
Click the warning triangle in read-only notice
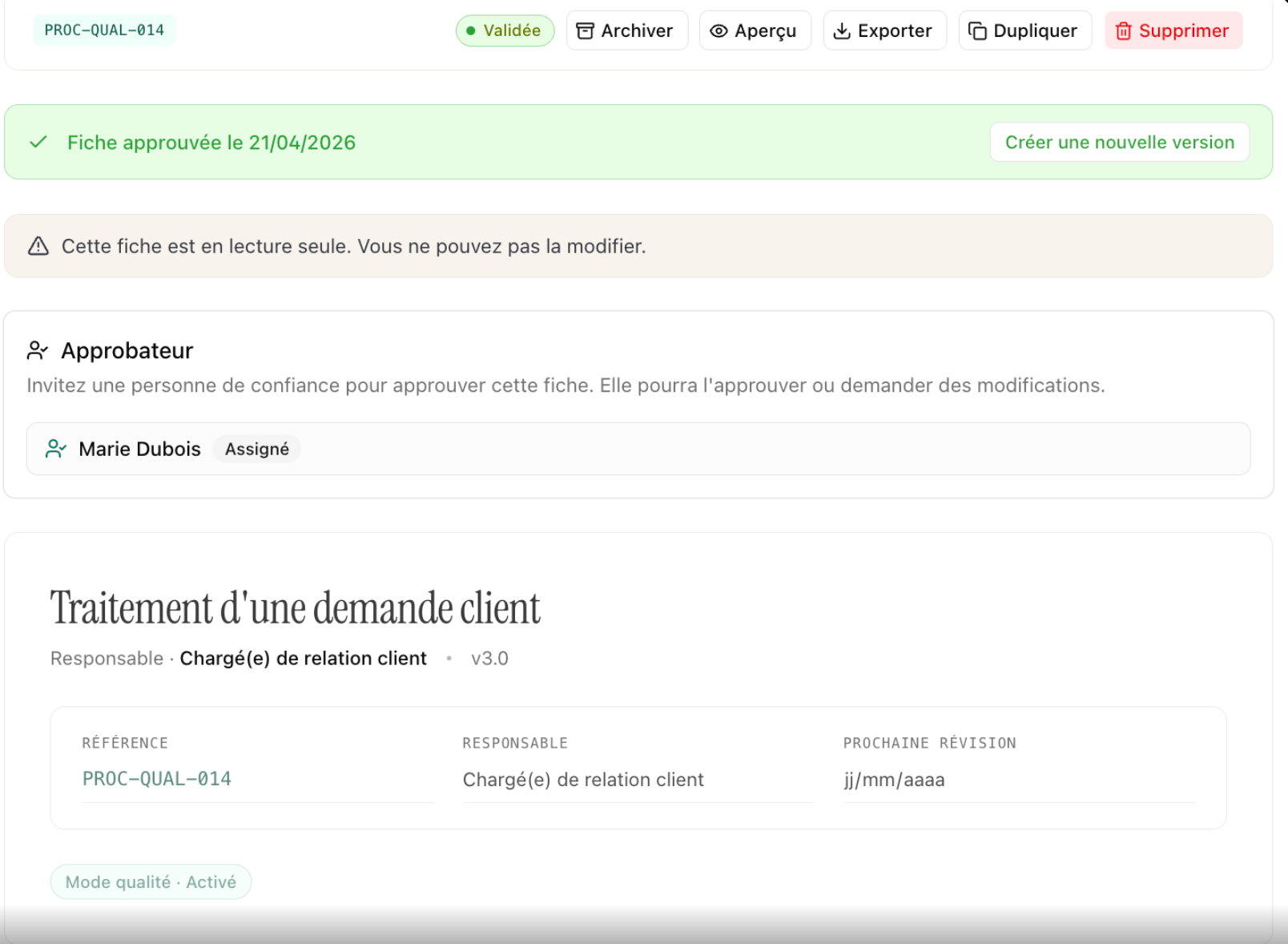tap(38, 246)
